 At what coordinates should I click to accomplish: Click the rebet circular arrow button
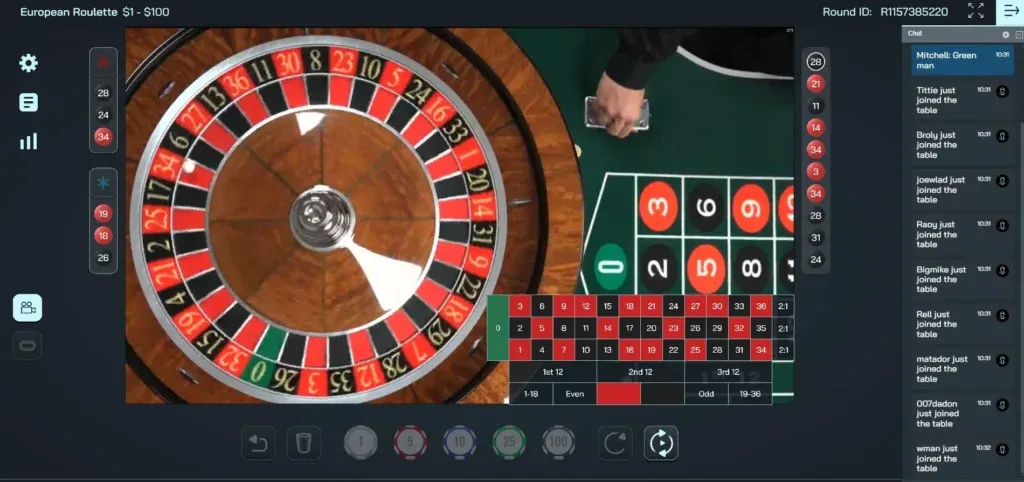pos(615,443)
